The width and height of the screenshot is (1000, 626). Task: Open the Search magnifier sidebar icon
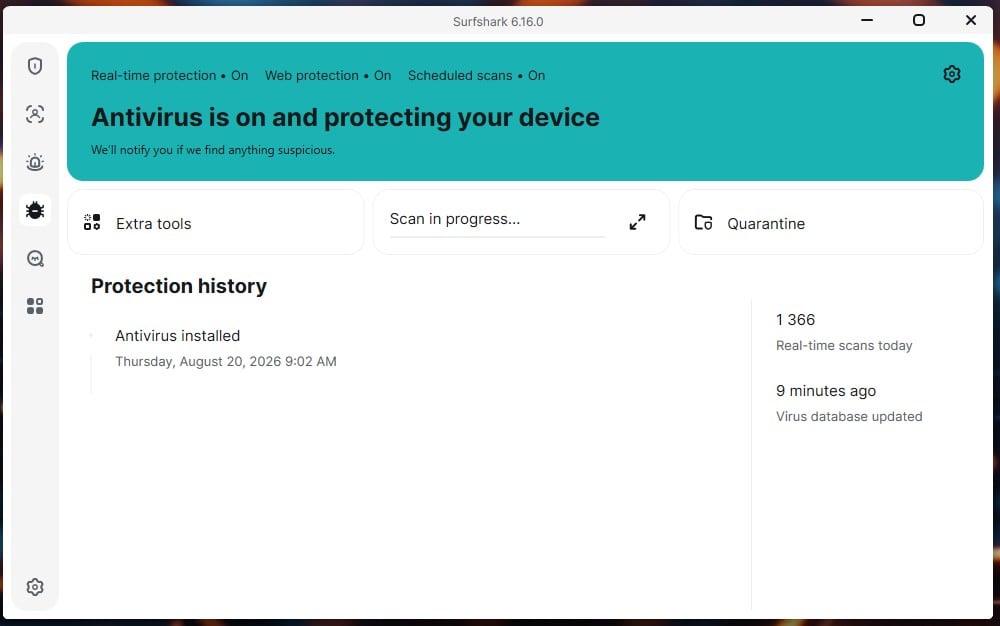(x=35, y=258)
